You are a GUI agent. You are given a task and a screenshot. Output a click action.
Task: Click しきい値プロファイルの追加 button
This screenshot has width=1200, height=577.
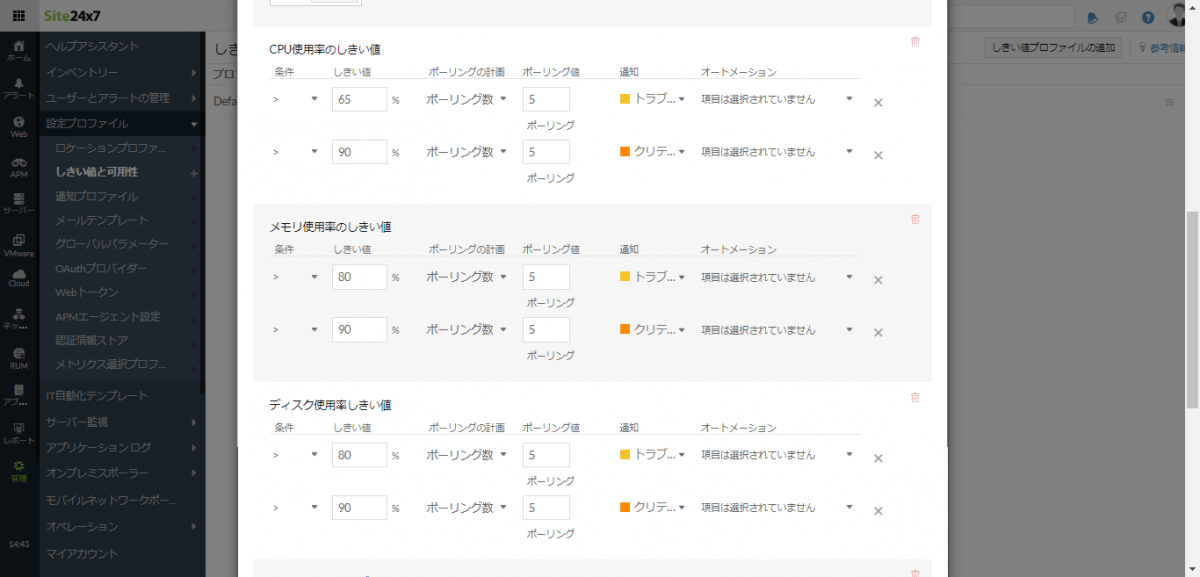pos(1053,47)
